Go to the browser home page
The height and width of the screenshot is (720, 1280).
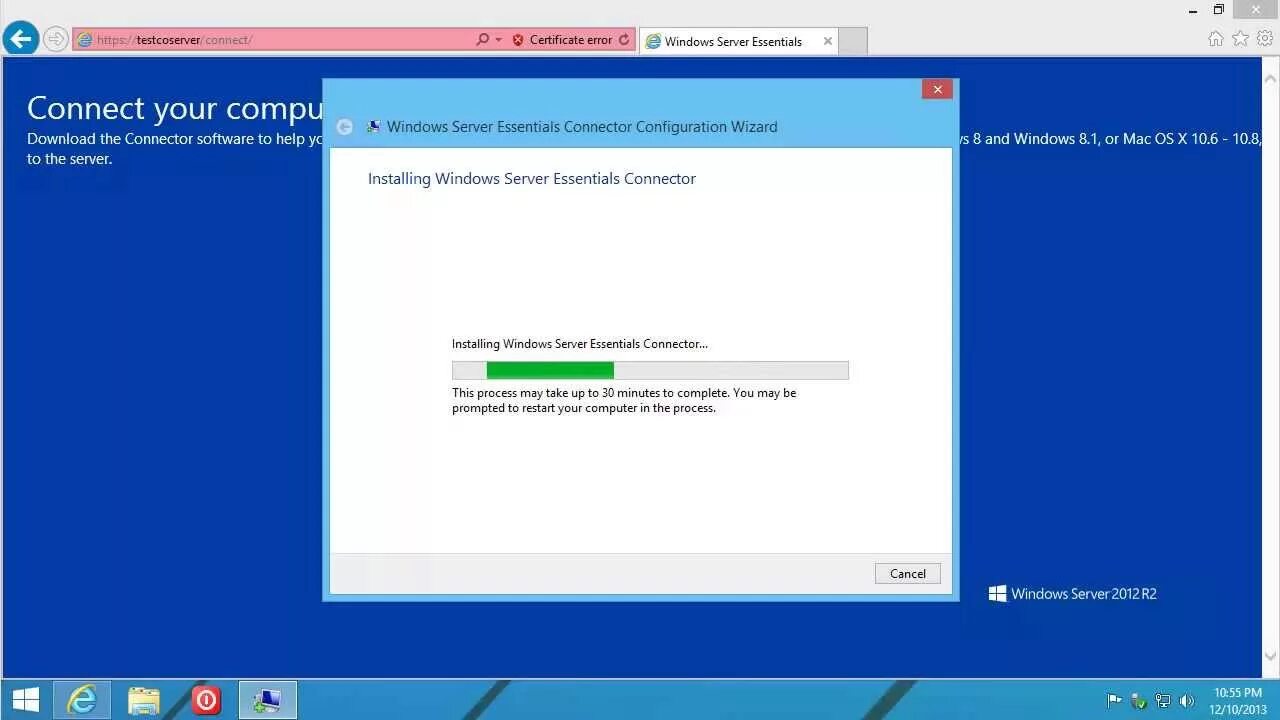coord(1215,39)
